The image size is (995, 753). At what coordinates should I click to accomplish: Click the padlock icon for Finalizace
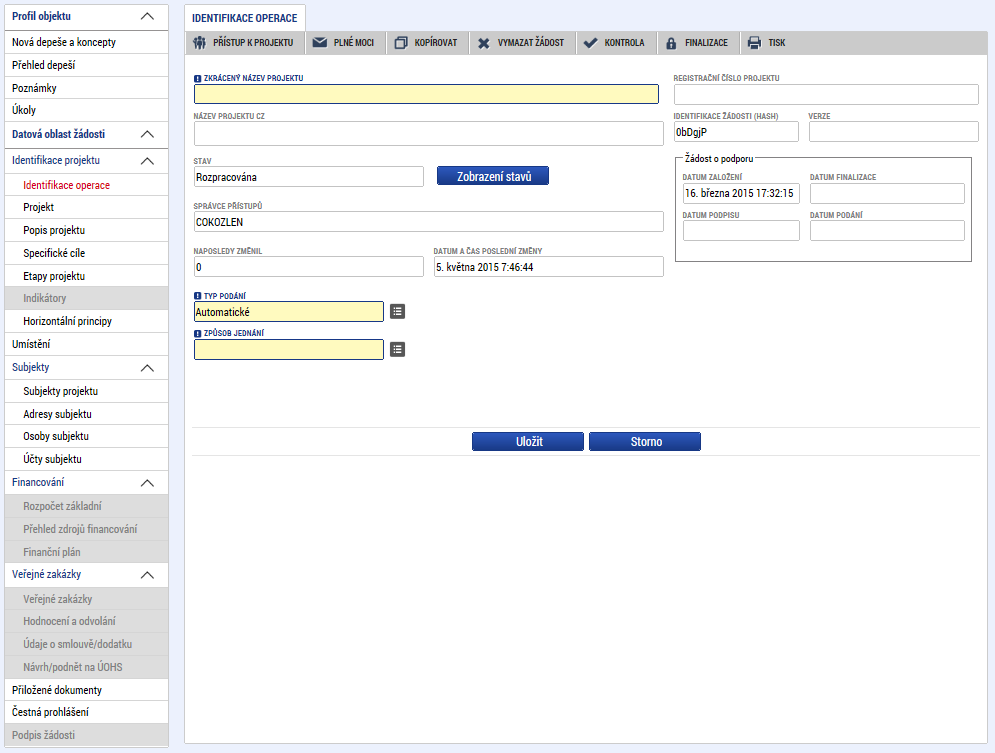(x=671, y=43)
